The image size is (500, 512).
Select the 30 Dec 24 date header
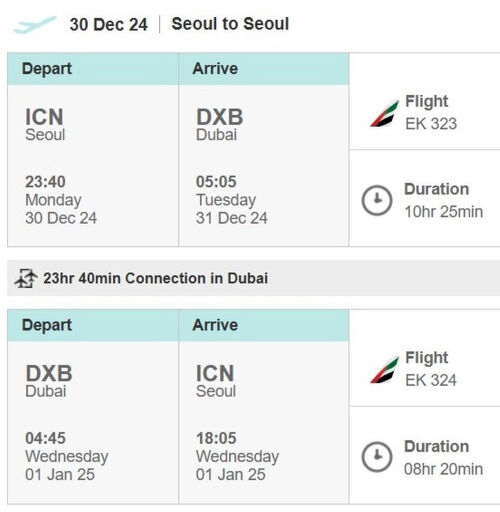coord(108,25)
